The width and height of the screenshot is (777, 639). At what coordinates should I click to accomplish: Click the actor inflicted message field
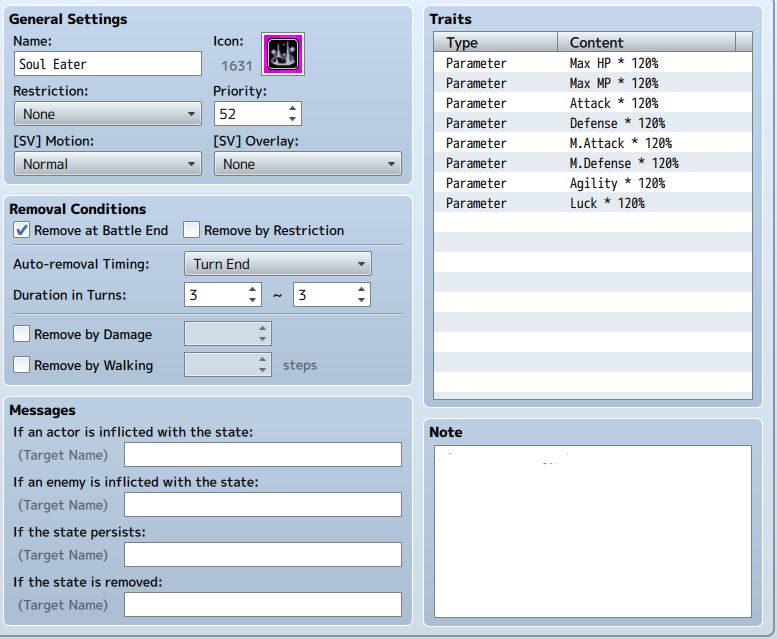coord(263,455)
